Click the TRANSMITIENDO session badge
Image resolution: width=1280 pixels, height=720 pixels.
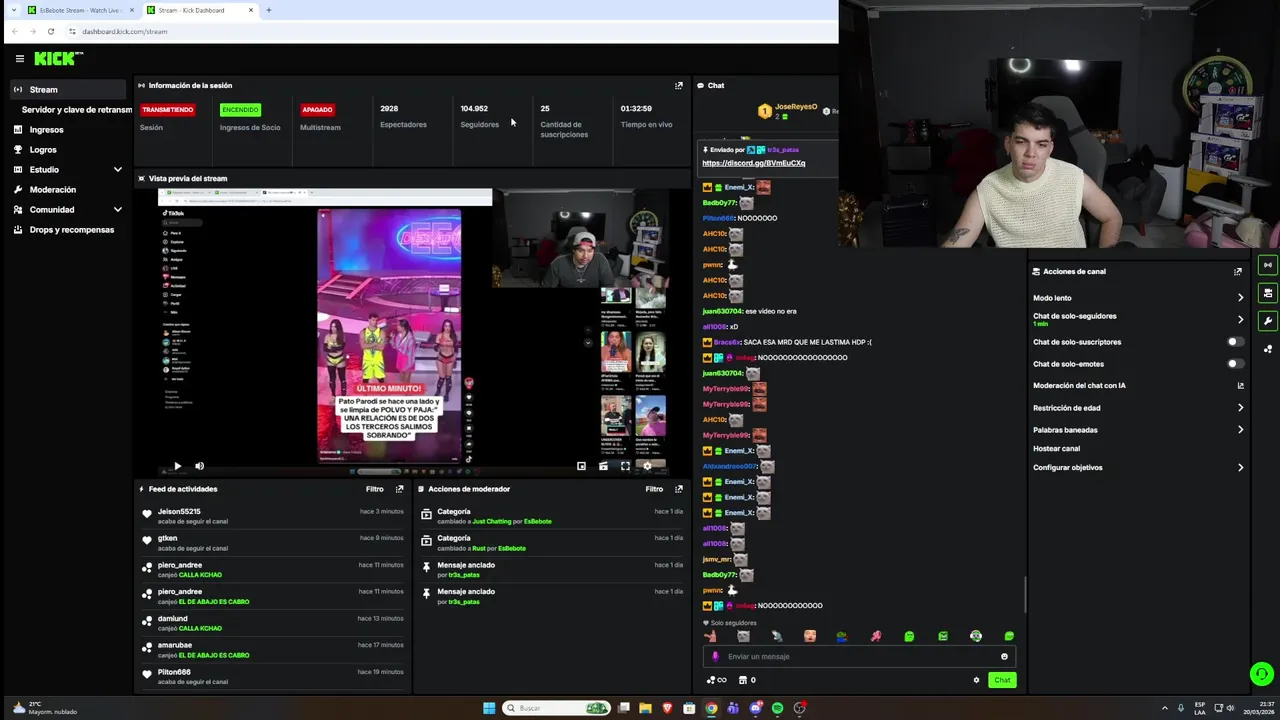[167, 109]
